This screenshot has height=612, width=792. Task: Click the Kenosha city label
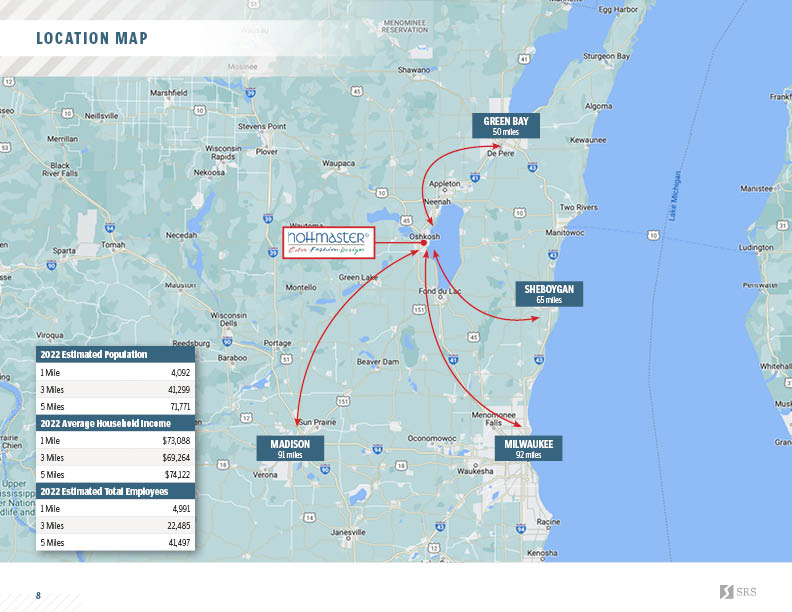(x=542, y=553)
